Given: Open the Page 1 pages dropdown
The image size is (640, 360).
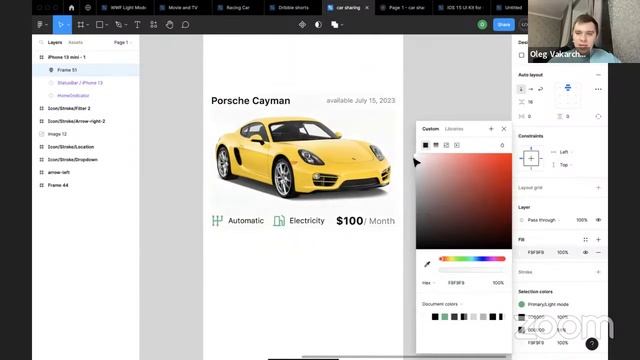Looking at the screenshot, I should pos(122,42).
